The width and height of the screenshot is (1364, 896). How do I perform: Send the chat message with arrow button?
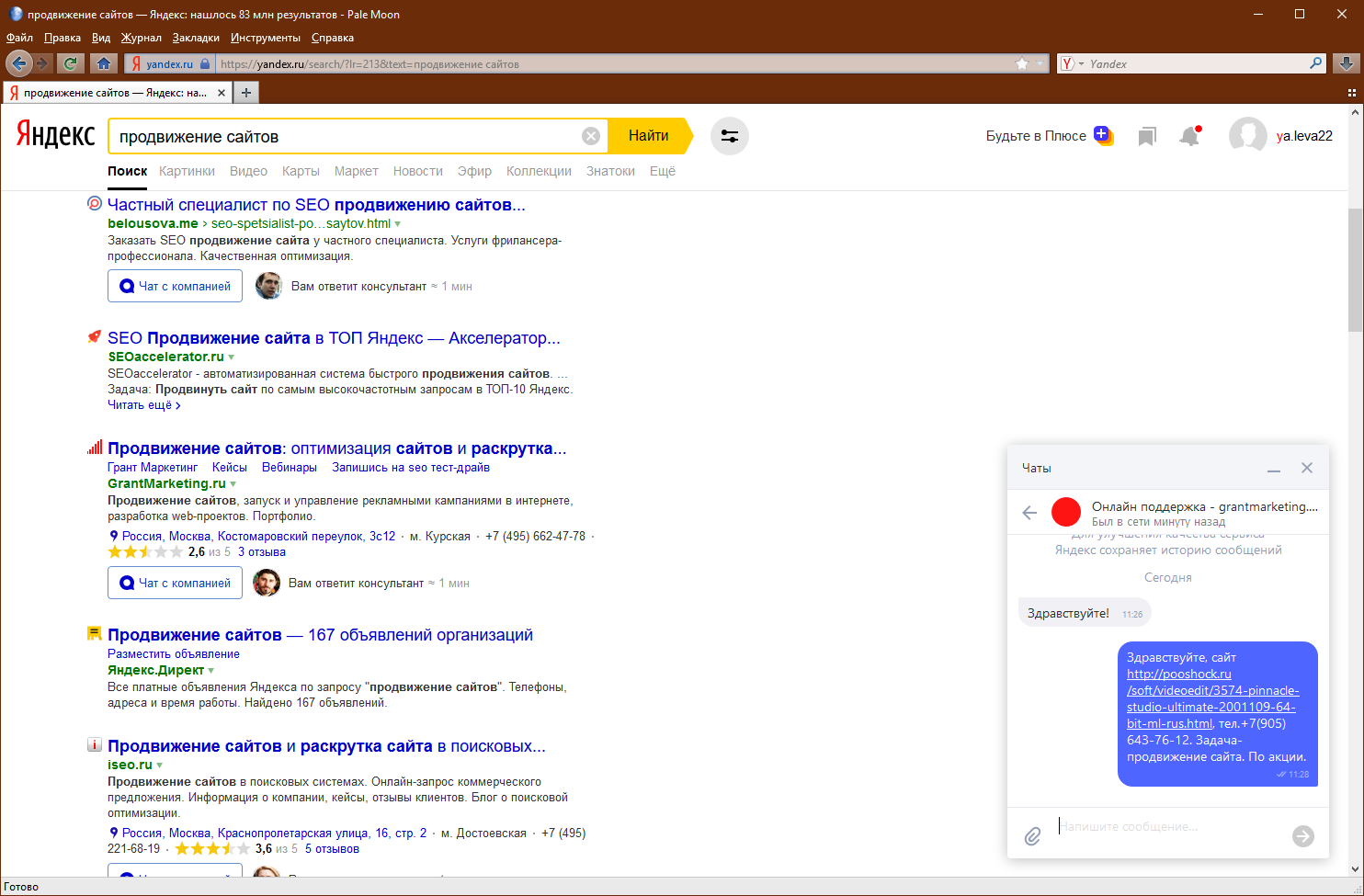(x=1303, y=835)
